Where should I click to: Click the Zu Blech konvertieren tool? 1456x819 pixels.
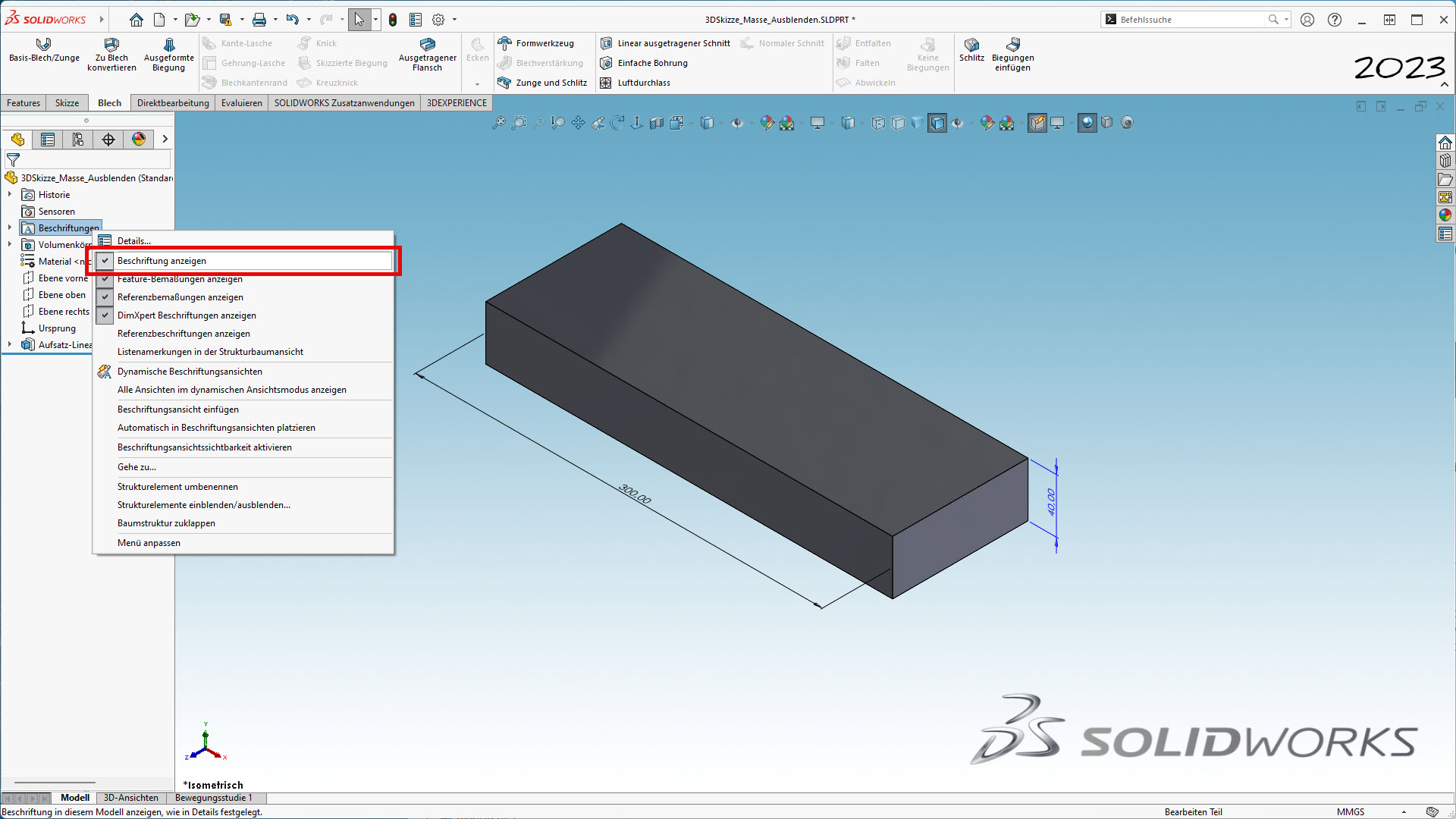click(x=111, y=55)
